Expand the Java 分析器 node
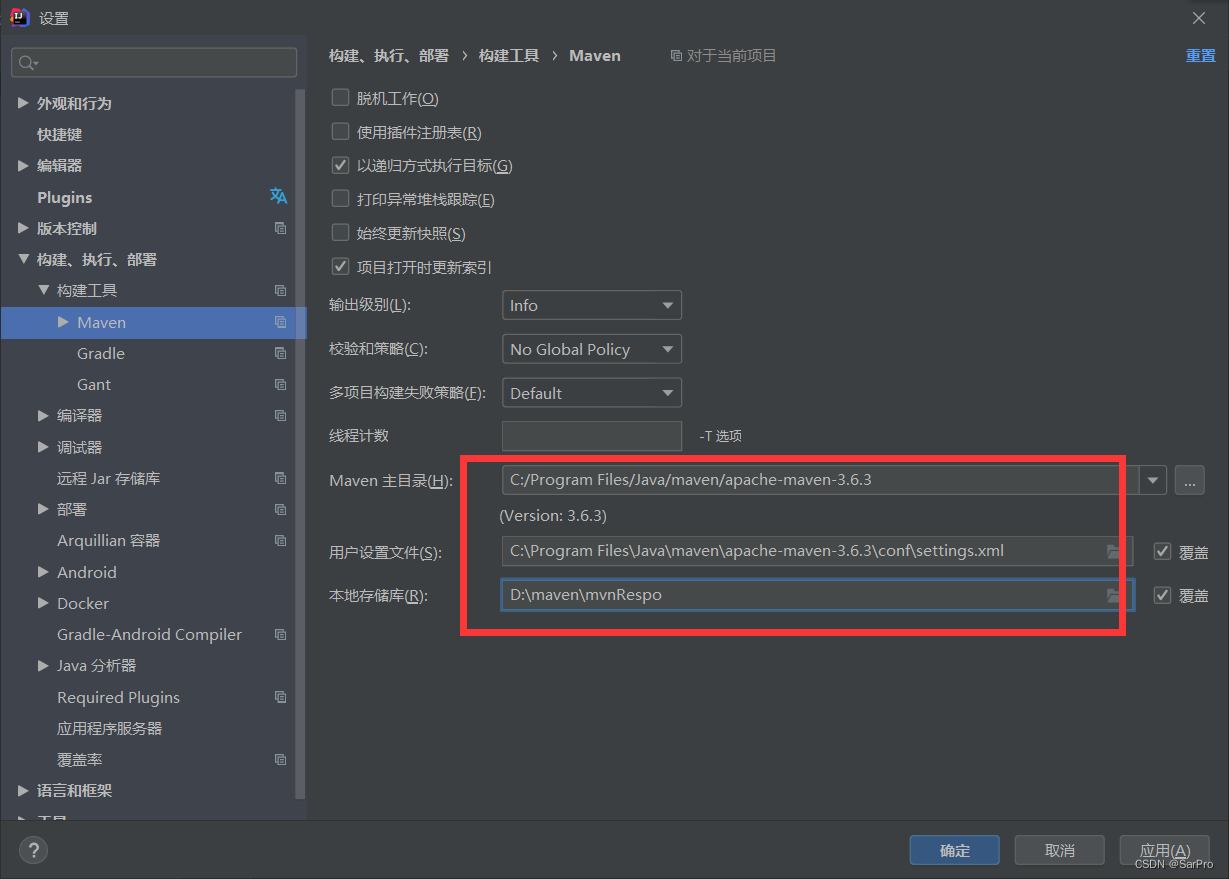Image resolution: width=1229 pixels, height=879 pixels. 43,665
